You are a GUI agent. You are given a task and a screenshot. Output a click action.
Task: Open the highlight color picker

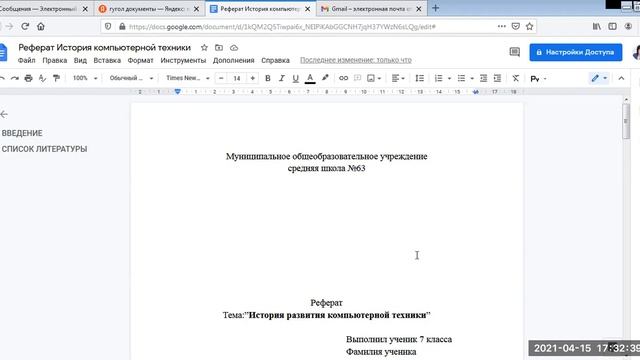(x=325, y=78)
